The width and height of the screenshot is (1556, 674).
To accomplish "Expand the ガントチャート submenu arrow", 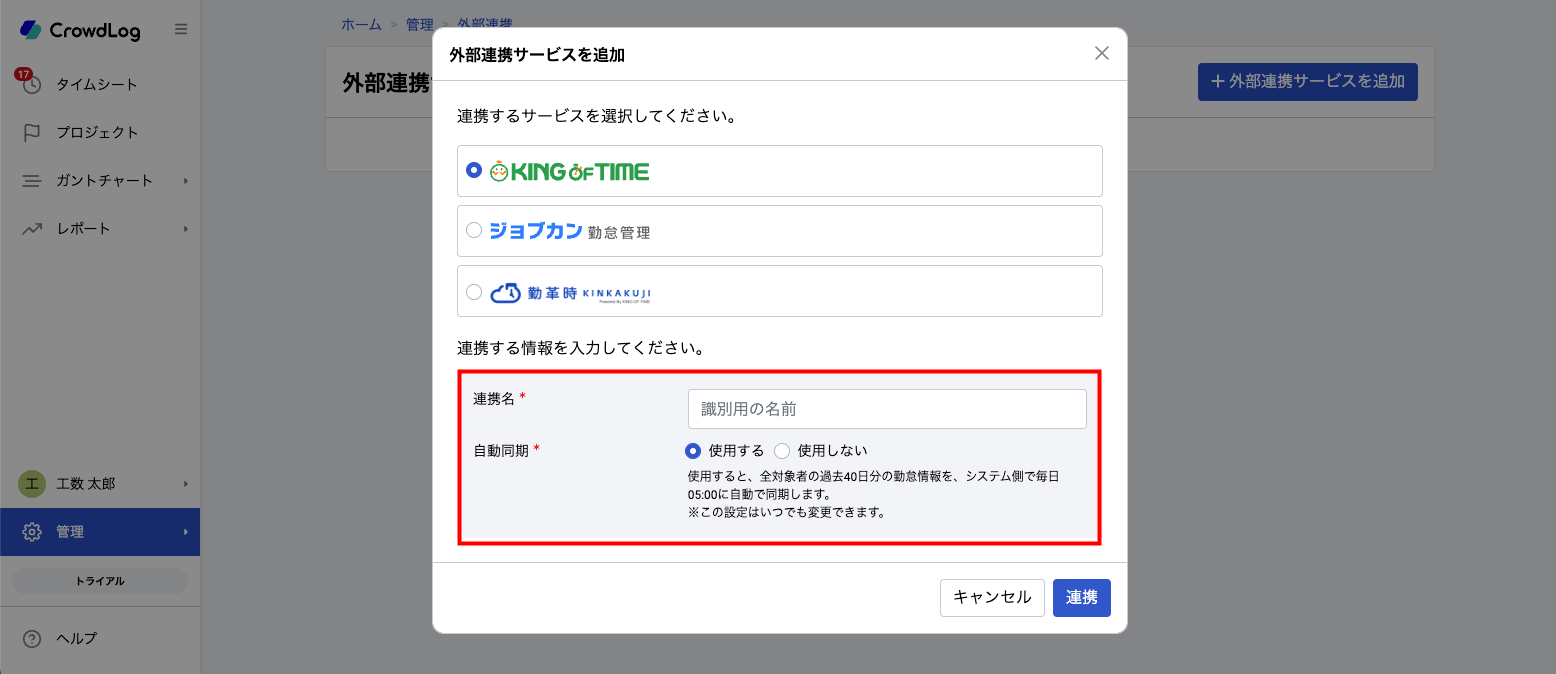I will [x=186, y=181].
